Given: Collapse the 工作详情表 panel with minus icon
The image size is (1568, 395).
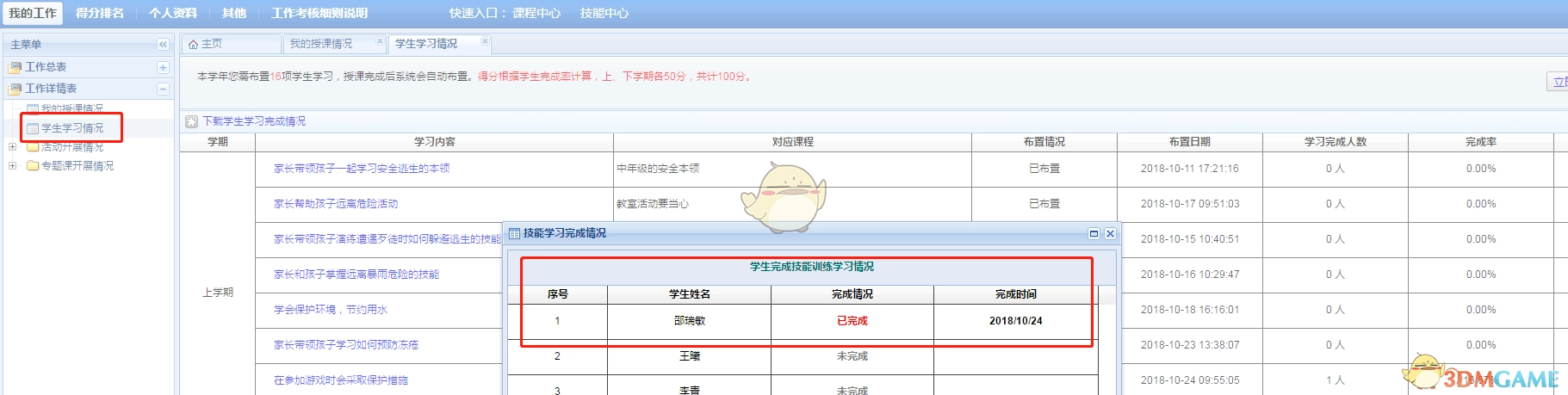Looking at the screenshot, I should (163, 89).
